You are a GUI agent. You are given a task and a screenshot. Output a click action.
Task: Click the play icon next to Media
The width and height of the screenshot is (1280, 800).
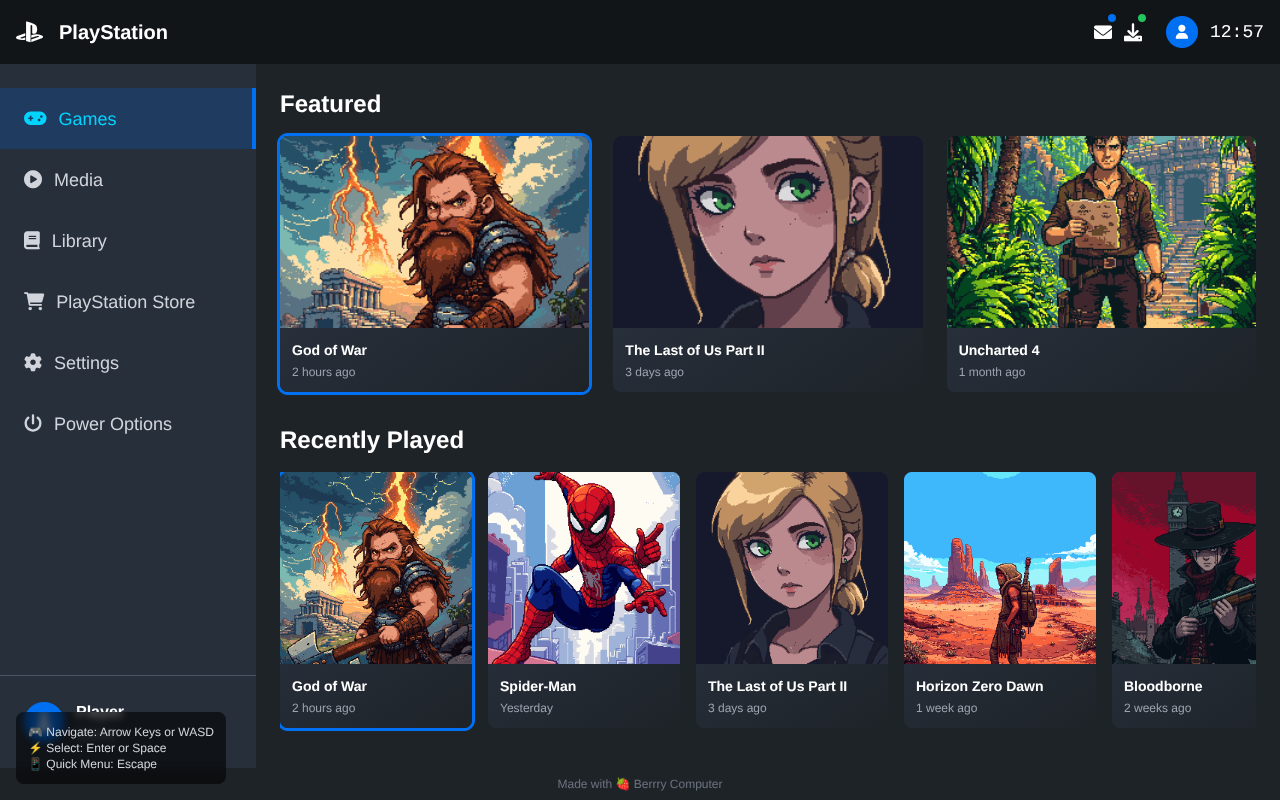31,179
